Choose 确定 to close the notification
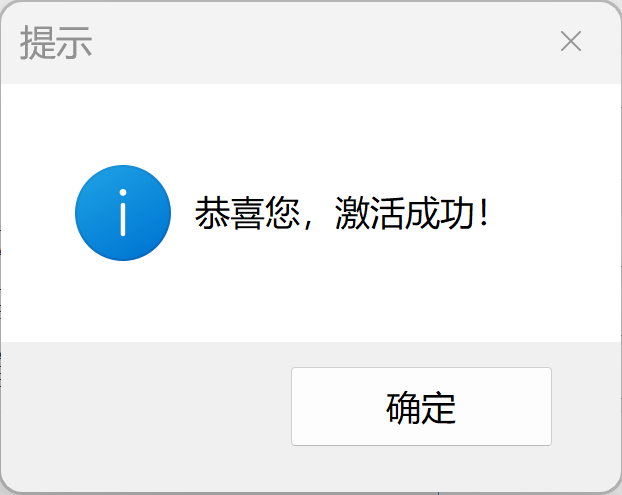622x495 pixels. coord(421,407)
